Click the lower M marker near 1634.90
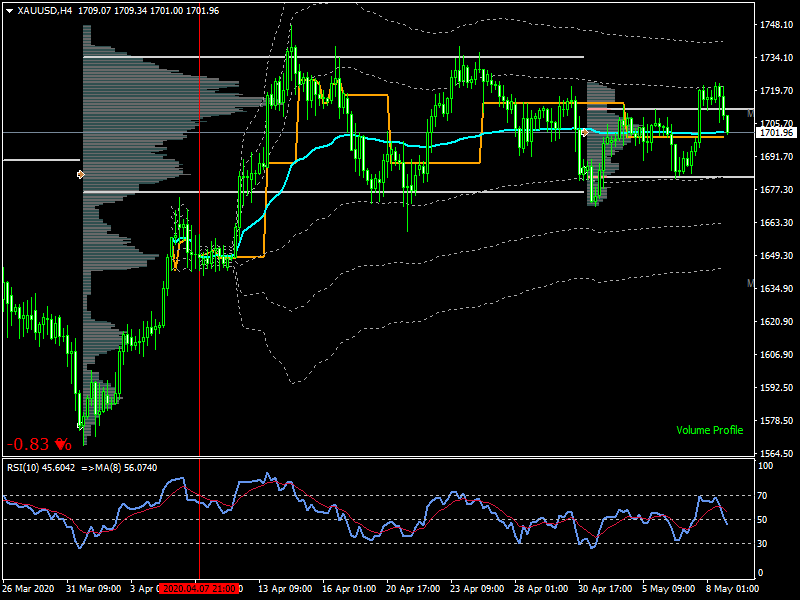Screen dimensions: 800x600 tap(750, 284)
